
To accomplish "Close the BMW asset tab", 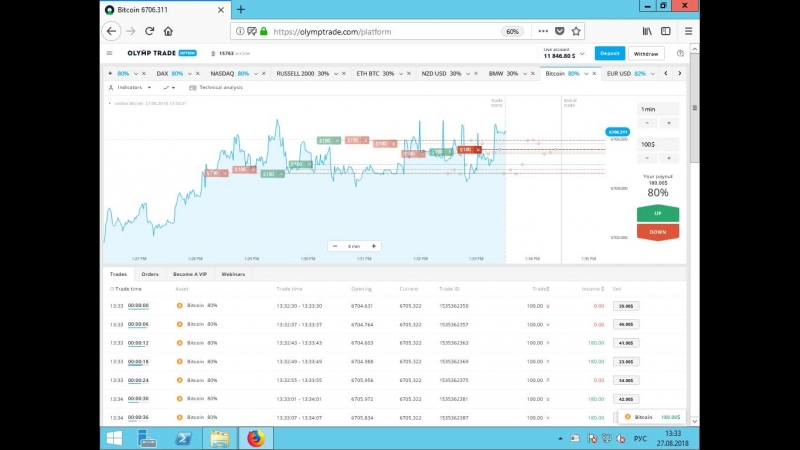I will click(533, 73).
